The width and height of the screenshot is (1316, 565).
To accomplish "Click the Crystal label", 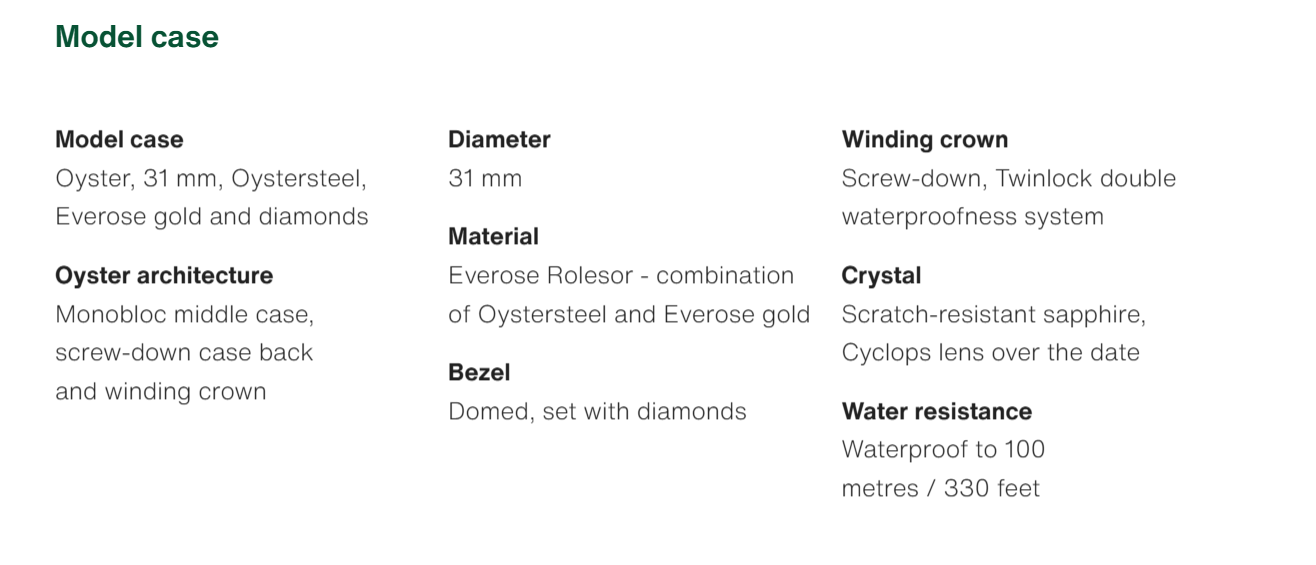I will 881,275.
